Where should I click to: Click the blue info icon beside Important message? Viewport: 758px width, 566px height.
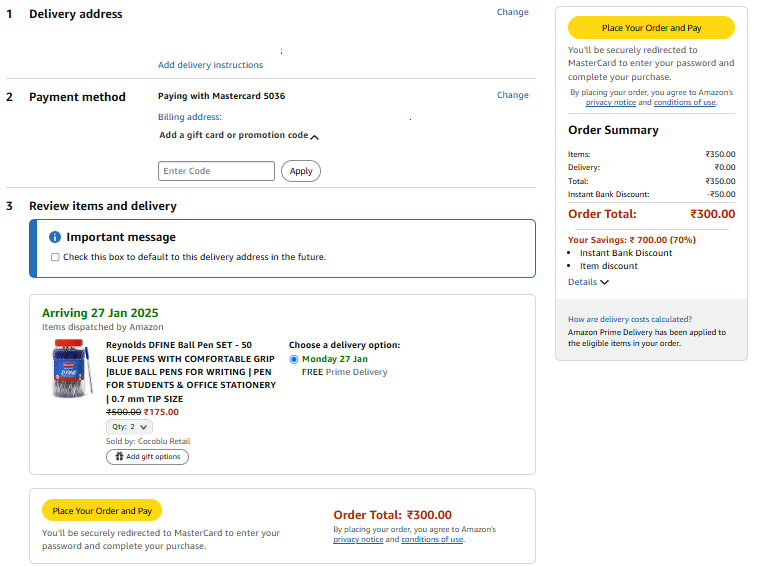tap(55, 237)
